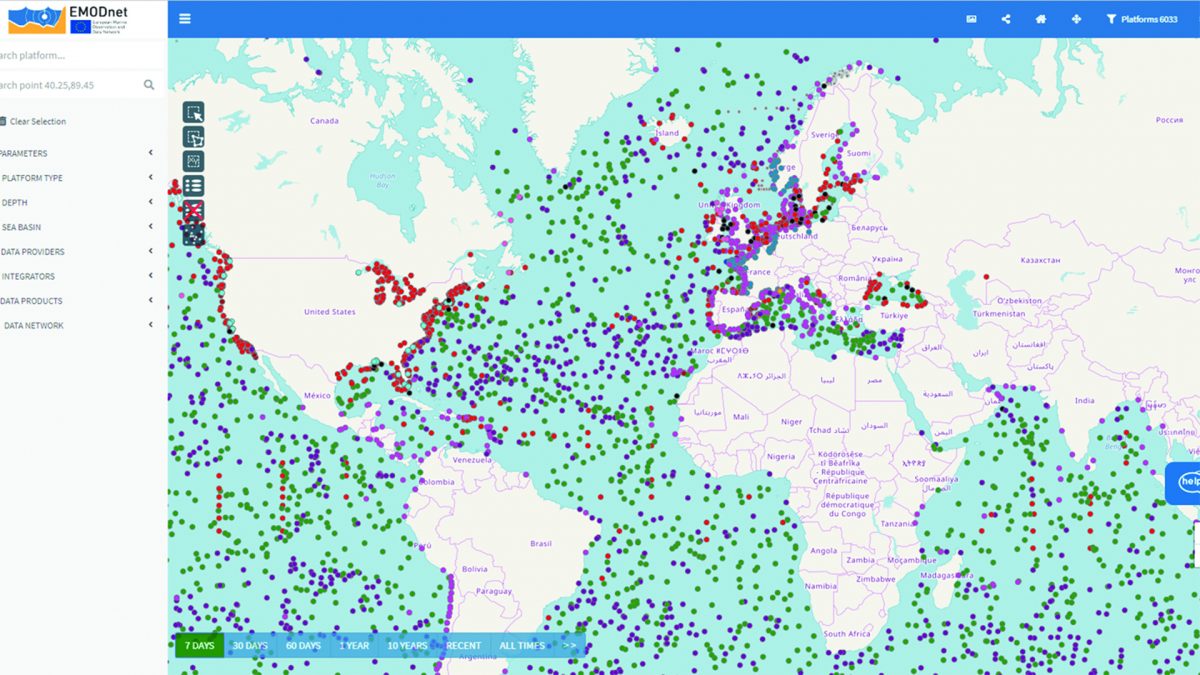
Task: Click the rectangle selection tool on map
Action: pos(193,112)
